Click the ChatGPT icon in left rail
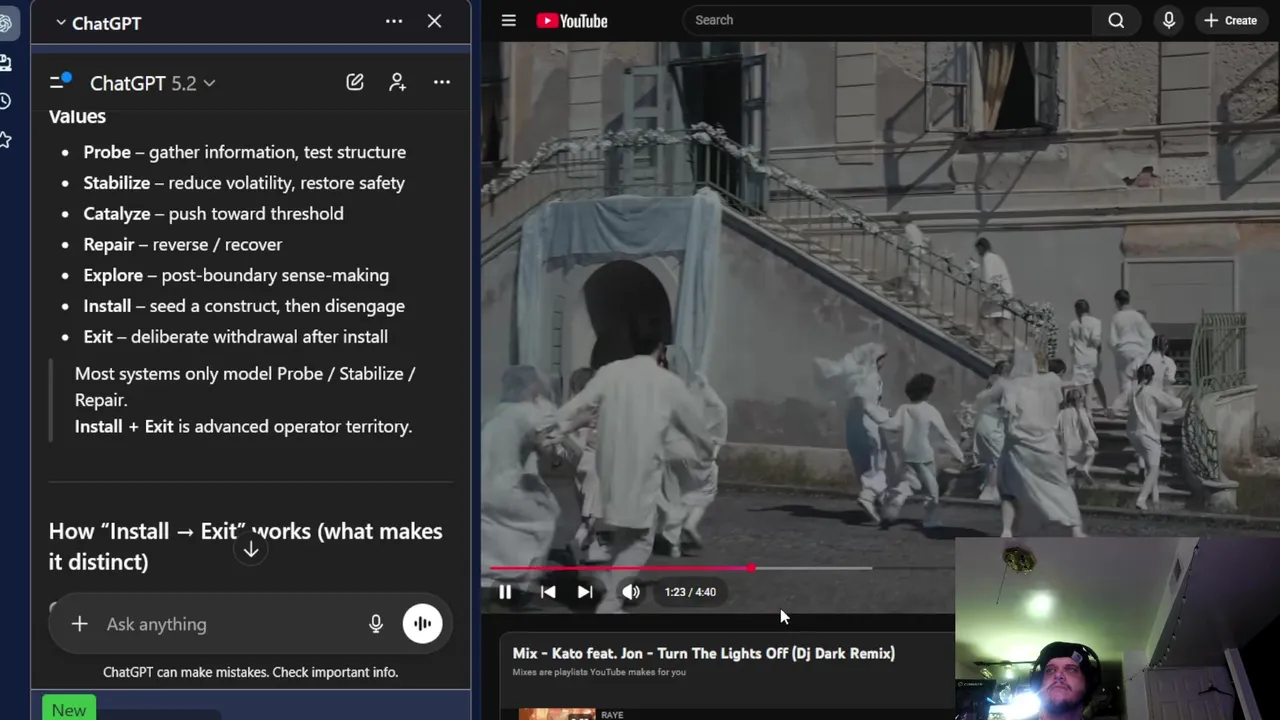Viewport: 1280px width, 720px height. [x=5, y=23]
